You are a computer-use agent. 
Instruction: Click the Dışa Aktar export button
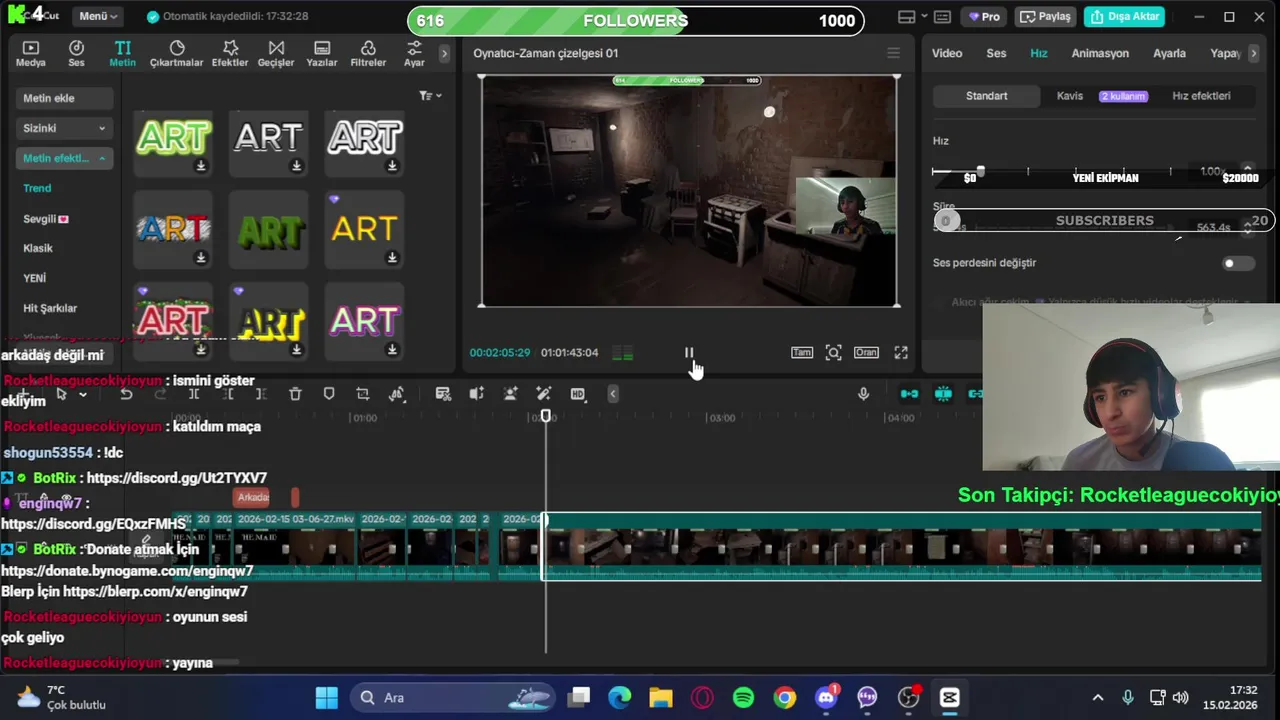pyautogui.click(x=1126, y=17)
